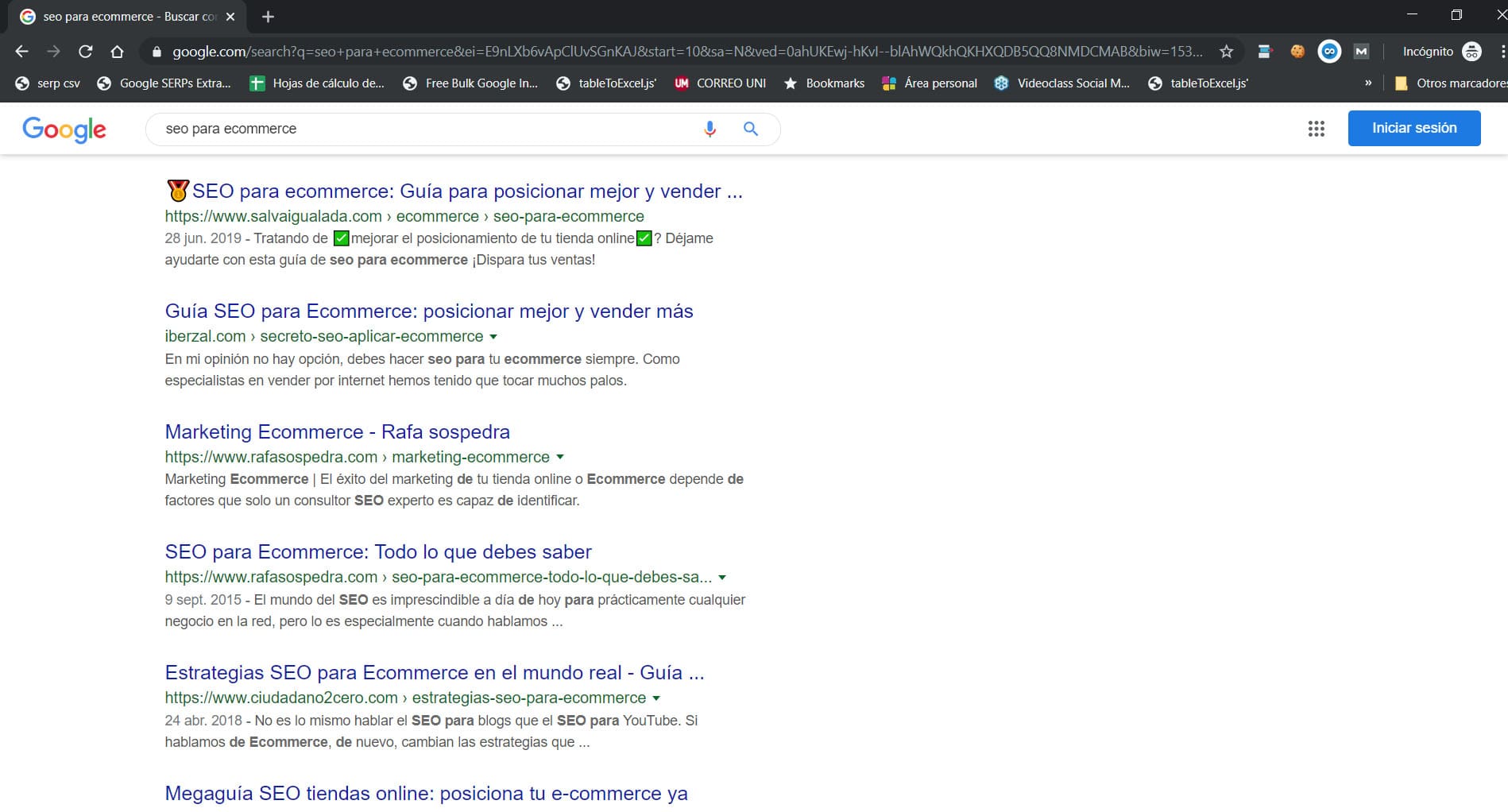Expand dropdown arrow beside iberzal.com URL

[493, 337]
